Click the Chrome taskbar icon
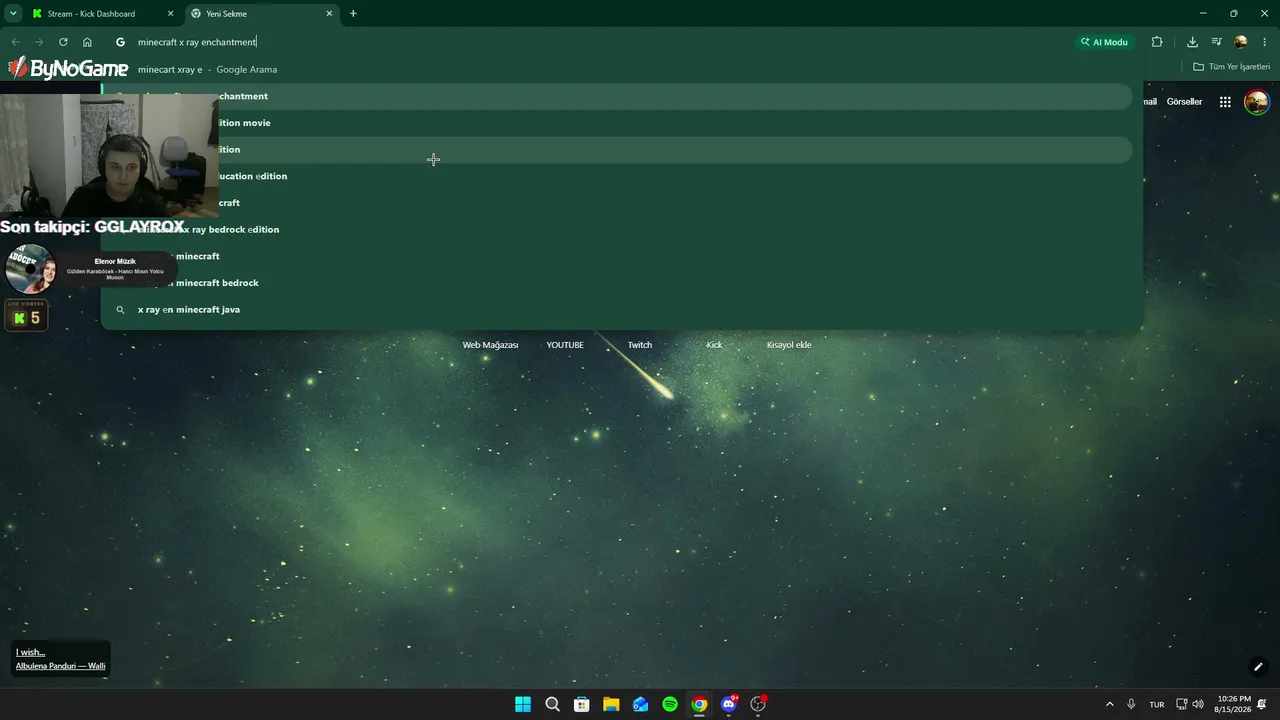Image resolution: width=1280 pixels, height=720 pixels. click(x=699, y=704)
